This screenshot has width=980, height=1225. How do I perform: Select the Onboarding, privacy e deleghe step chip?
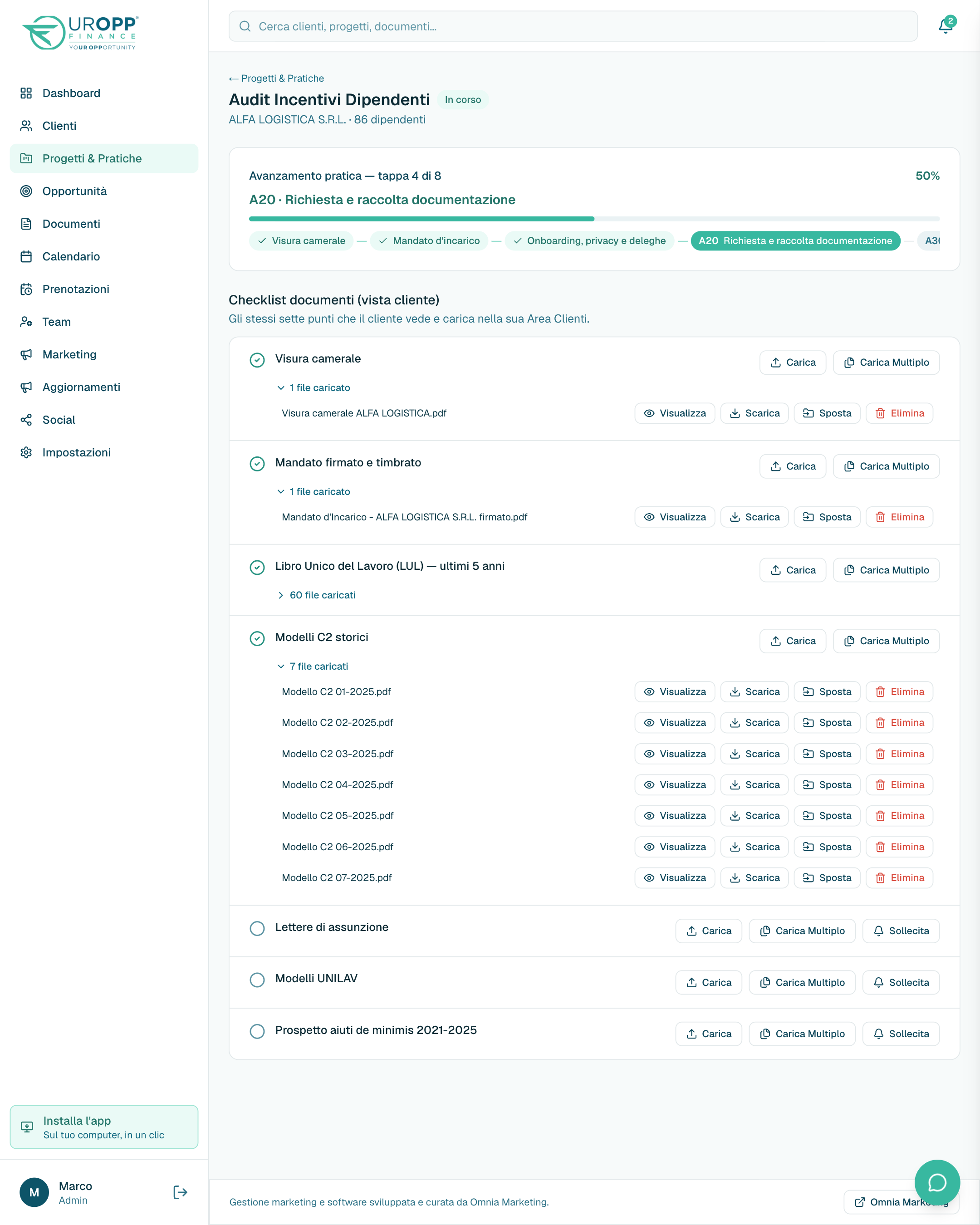click(x=589, y=241)
